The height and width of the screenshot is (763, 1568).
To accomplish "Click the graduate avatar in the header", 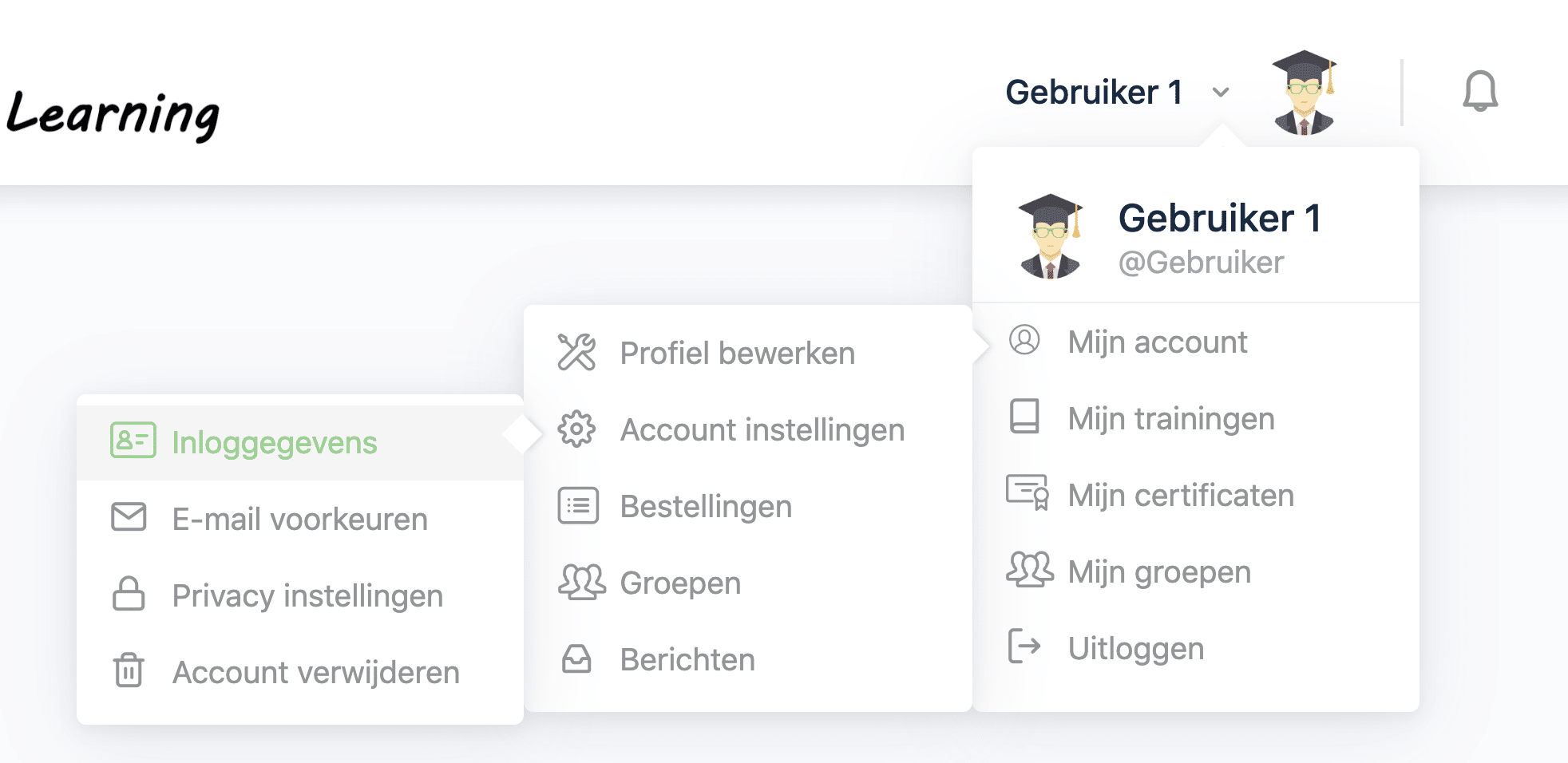I will pos(1304,93).
